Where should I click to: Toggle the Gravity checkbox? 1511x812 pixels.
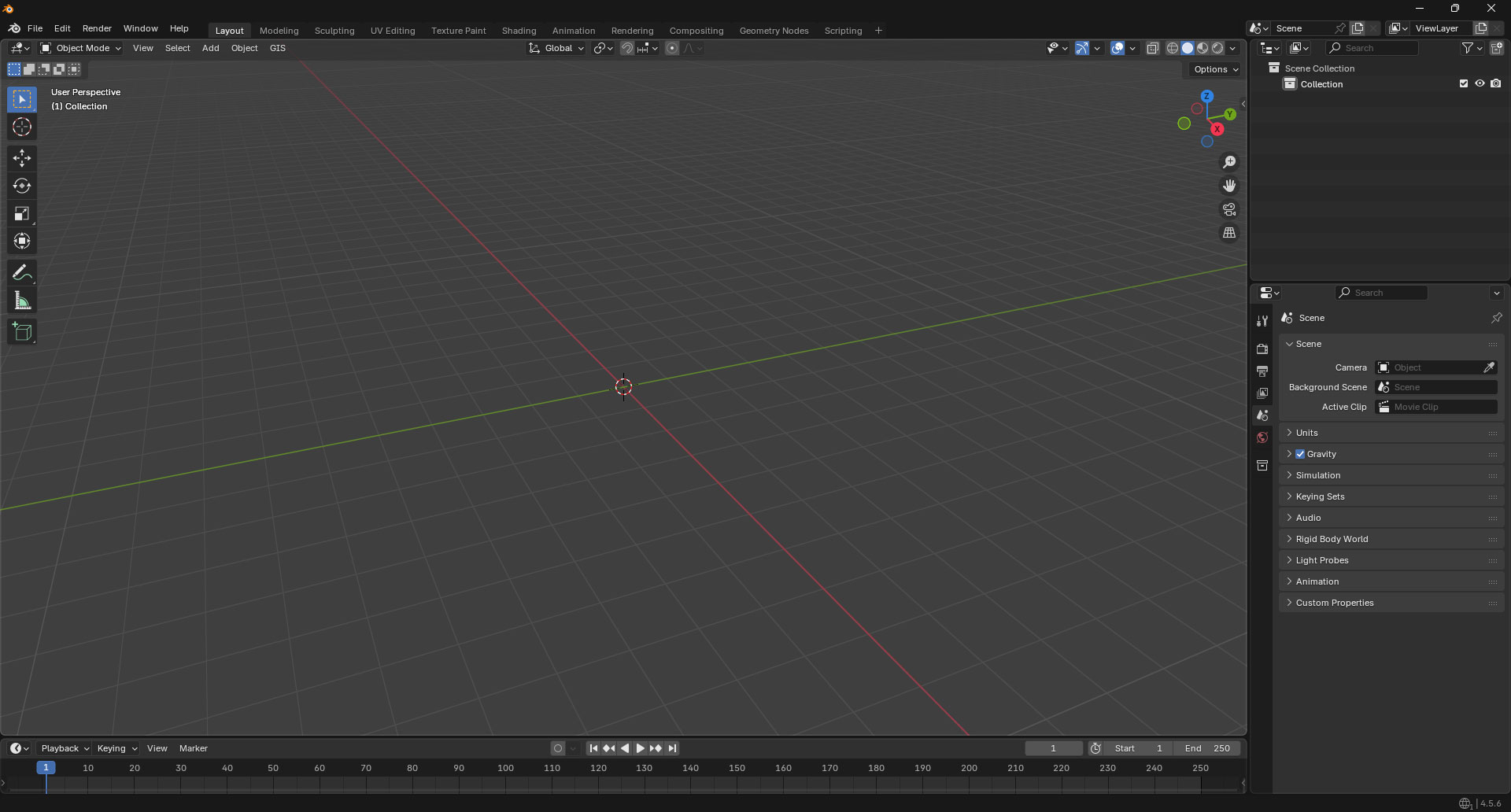[x=1300, y=454]
